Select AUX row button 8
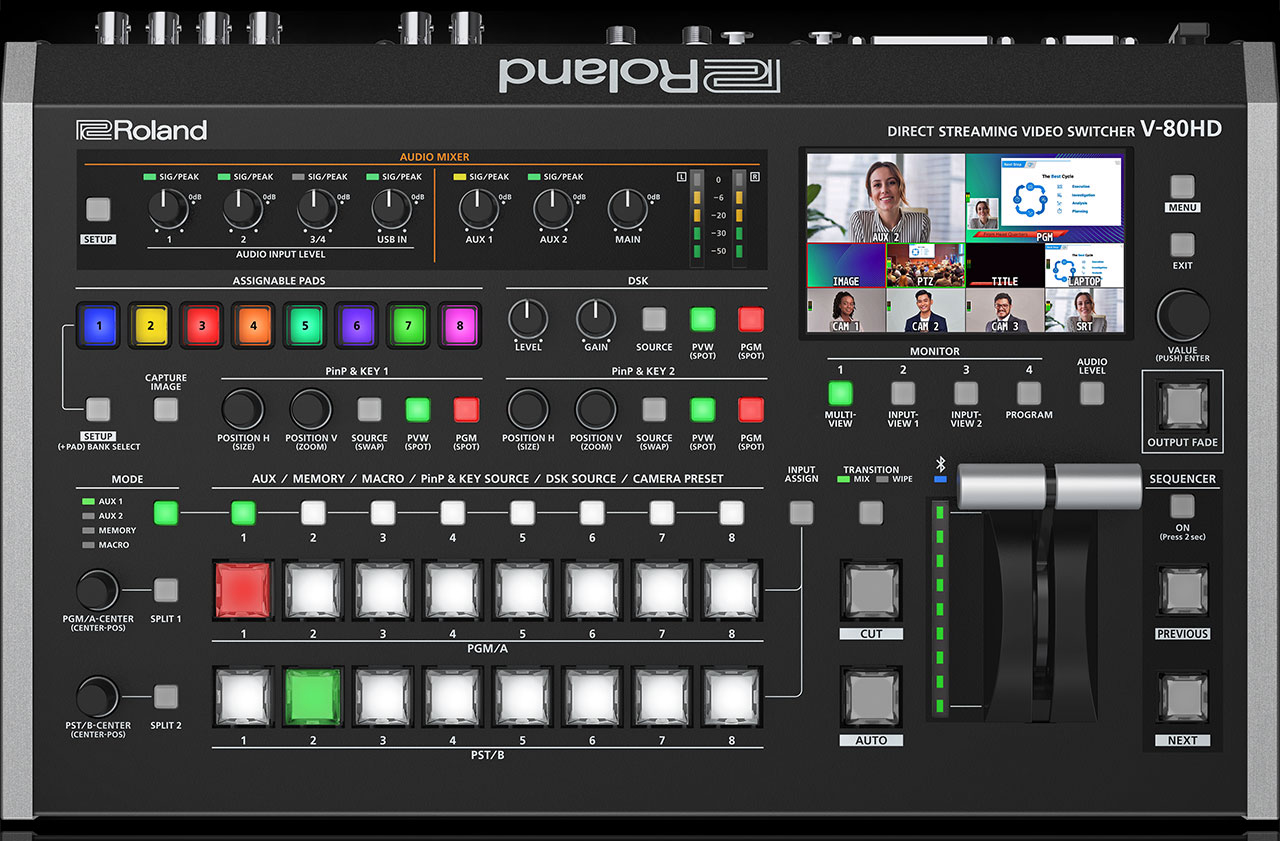The image size is (1280, 841). (x=732, y=513)
